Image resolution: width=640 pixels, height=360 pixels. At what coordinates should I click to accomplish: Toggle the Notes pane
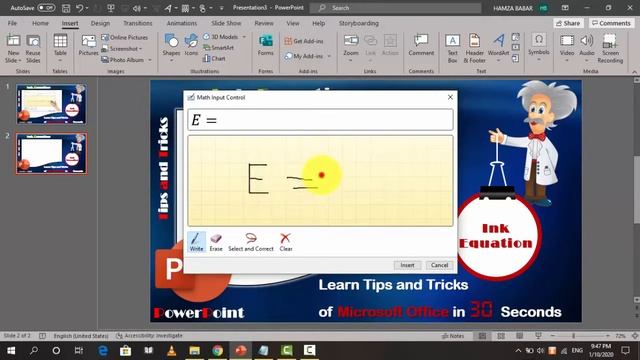coord(453,336)
